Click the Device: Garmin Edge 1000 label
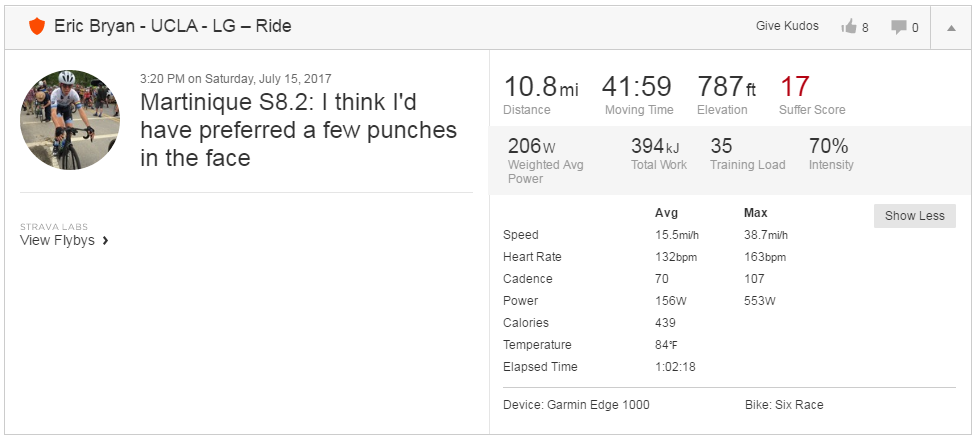Viewport: 975px width, 438px height. pyautogui.click(x=576, y=405)
